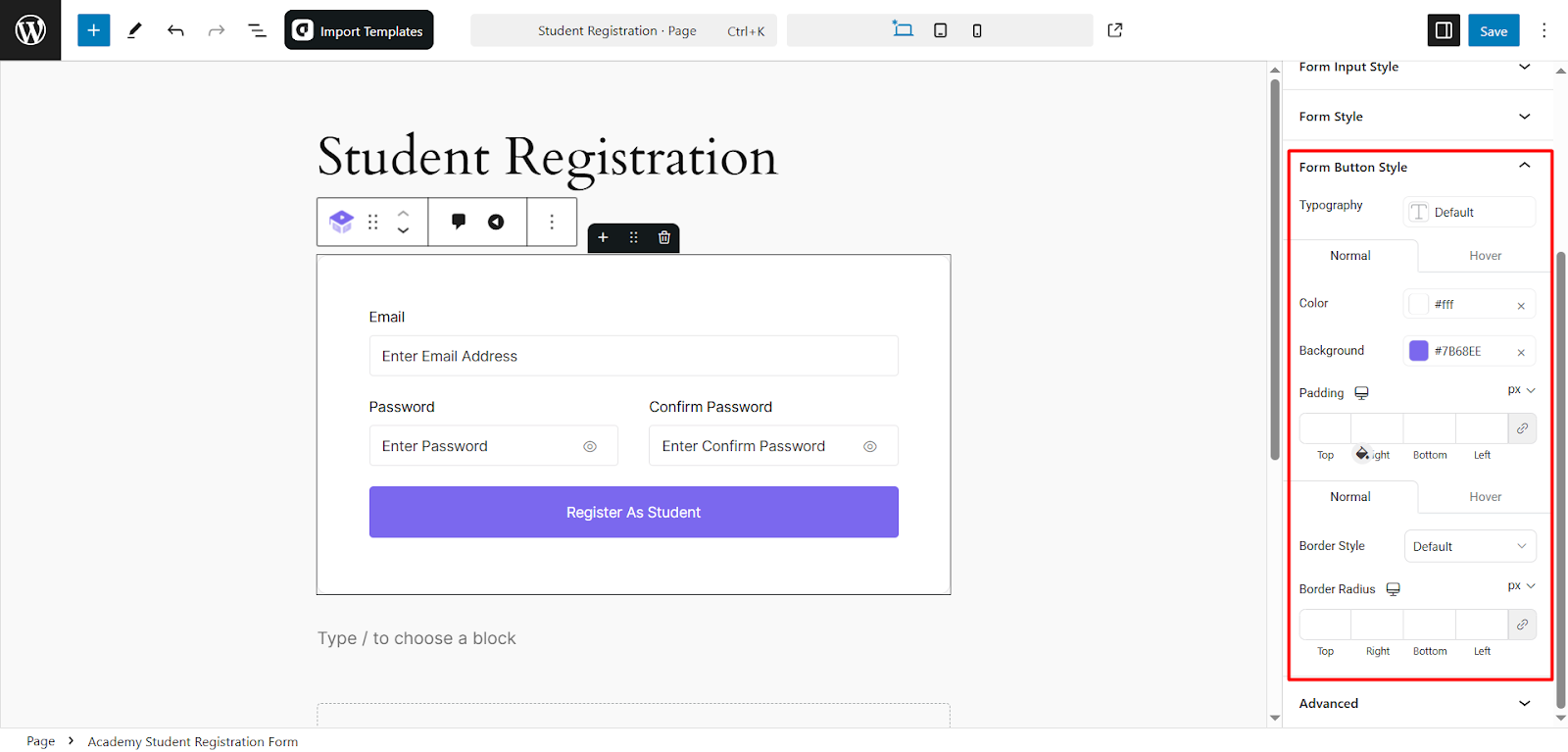Select the Hover tab above Border Style
The height and width of the screenshot is (752, 1568).
click(x=1485, y=497)
